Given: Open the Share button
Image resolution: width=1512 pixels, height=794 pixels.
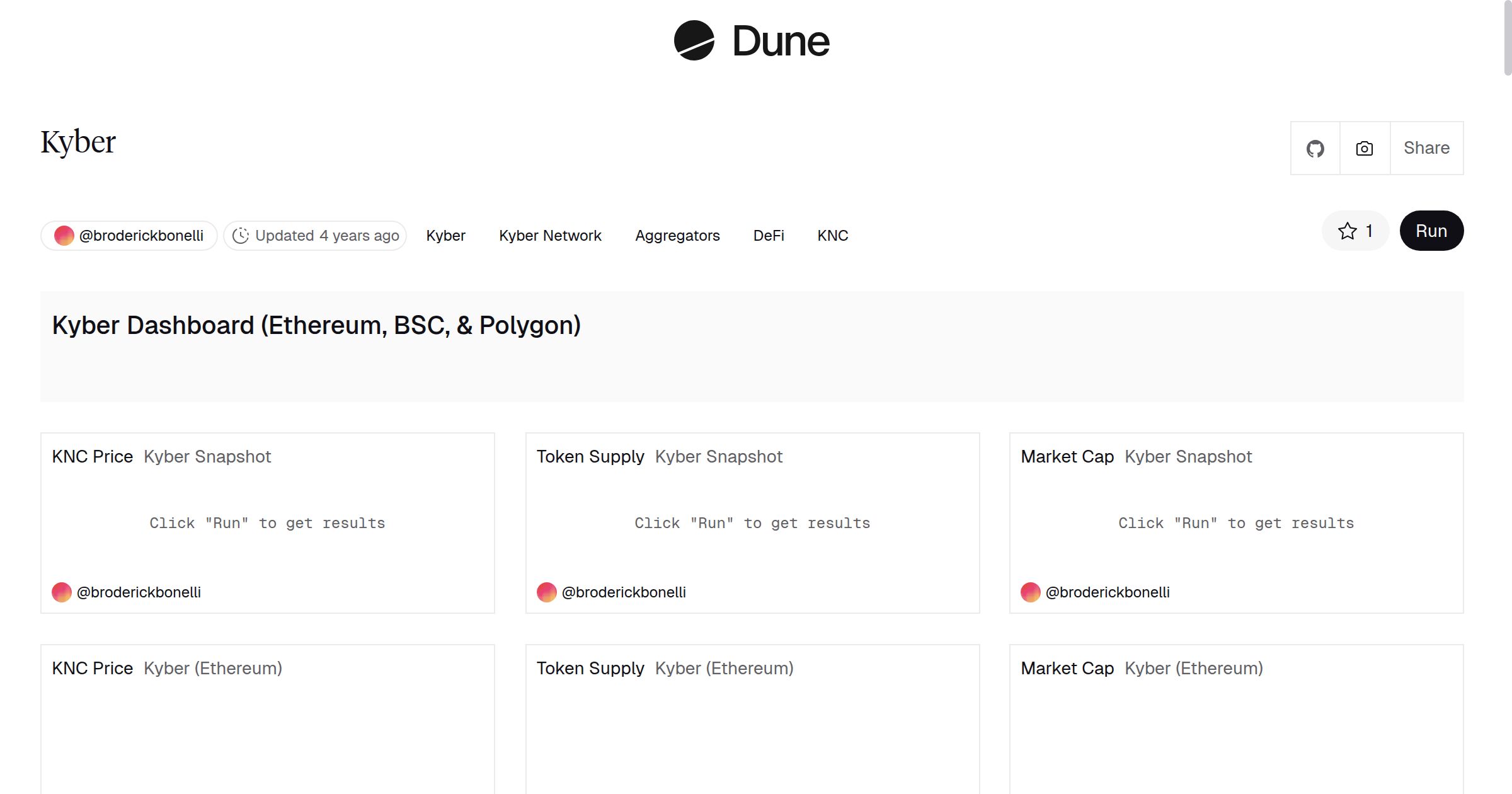Looking at the screenshot, I should (x=1426, y=149).
